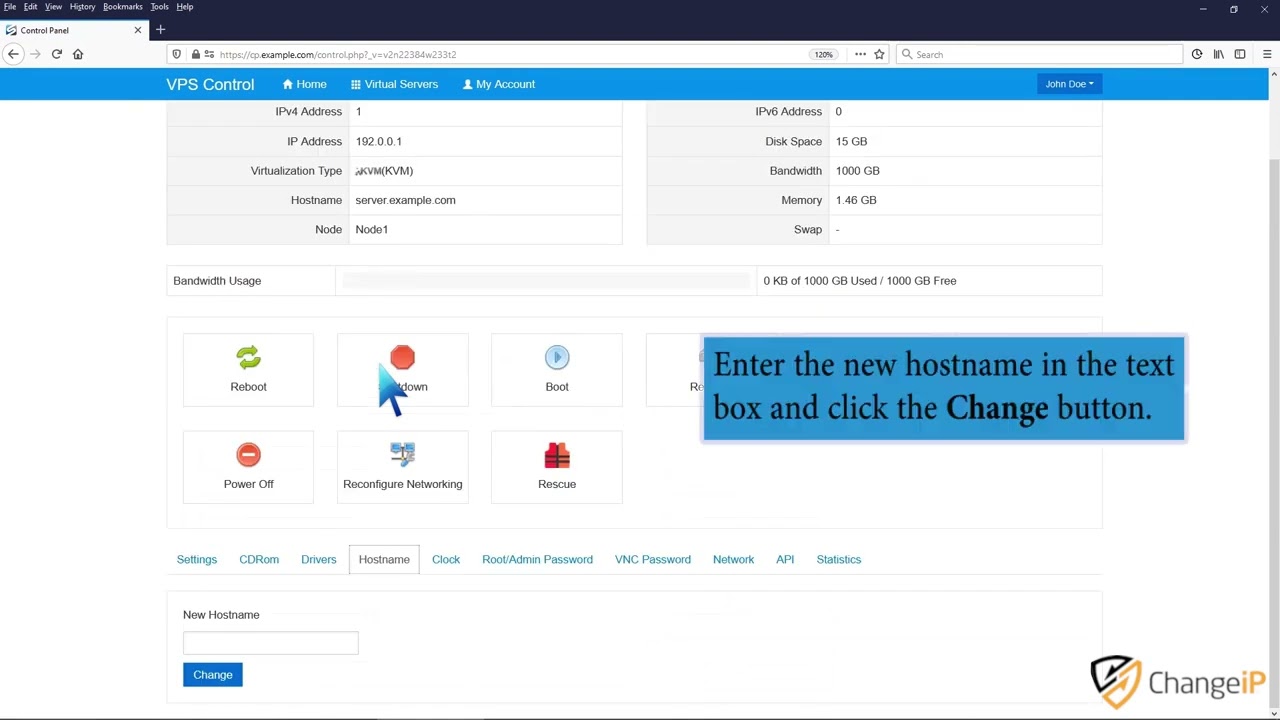Open the VNC Password tab
This screenshot has height=720, width=1280.
653,559
